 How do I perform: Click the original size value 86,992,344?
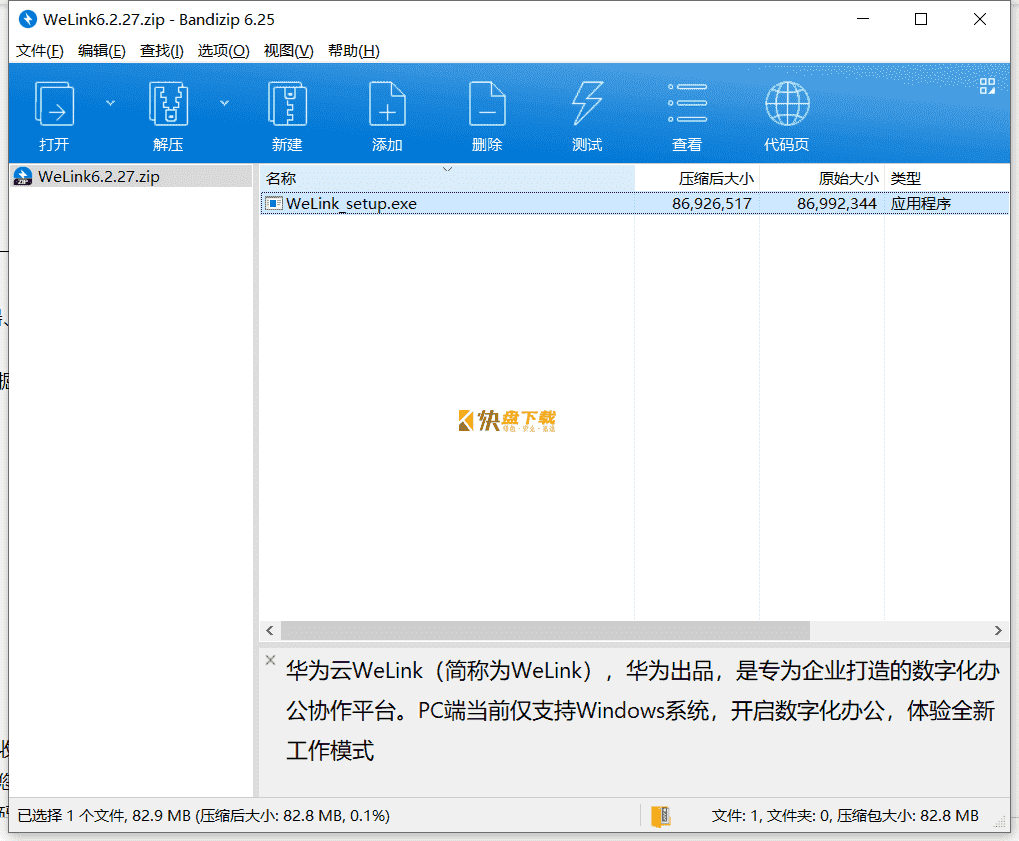(x=837, y=203)
